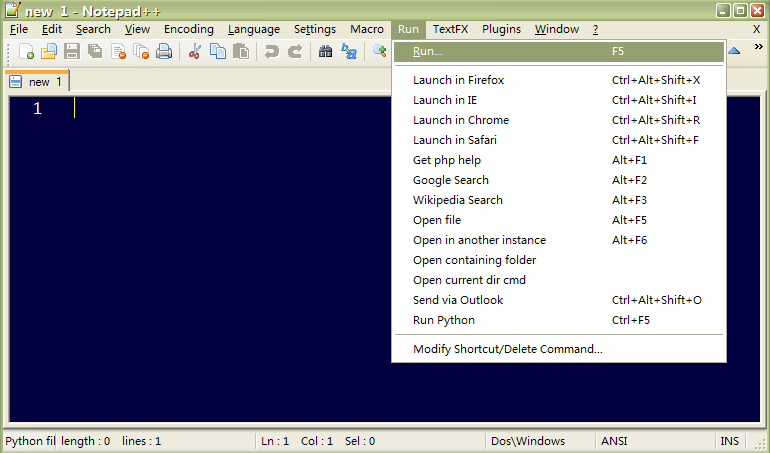Choose Run... from the Run menu
Viewport: 770px width, 453px height.
(x=559, y=52)
